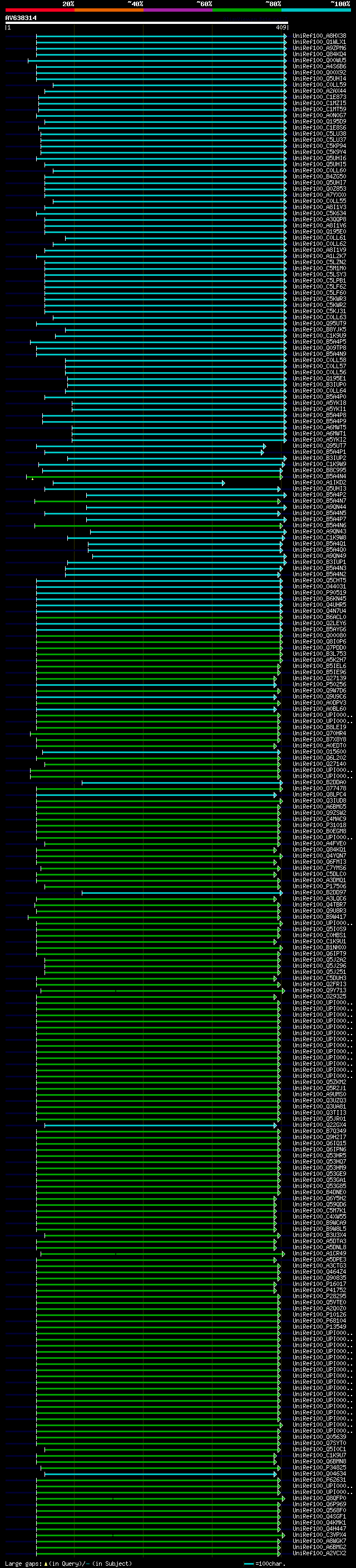Select the UniRef100_Q22GX4 label
Image resolution: width=356 pixels, height=1568 pixels.
(x=319, y=1125)
